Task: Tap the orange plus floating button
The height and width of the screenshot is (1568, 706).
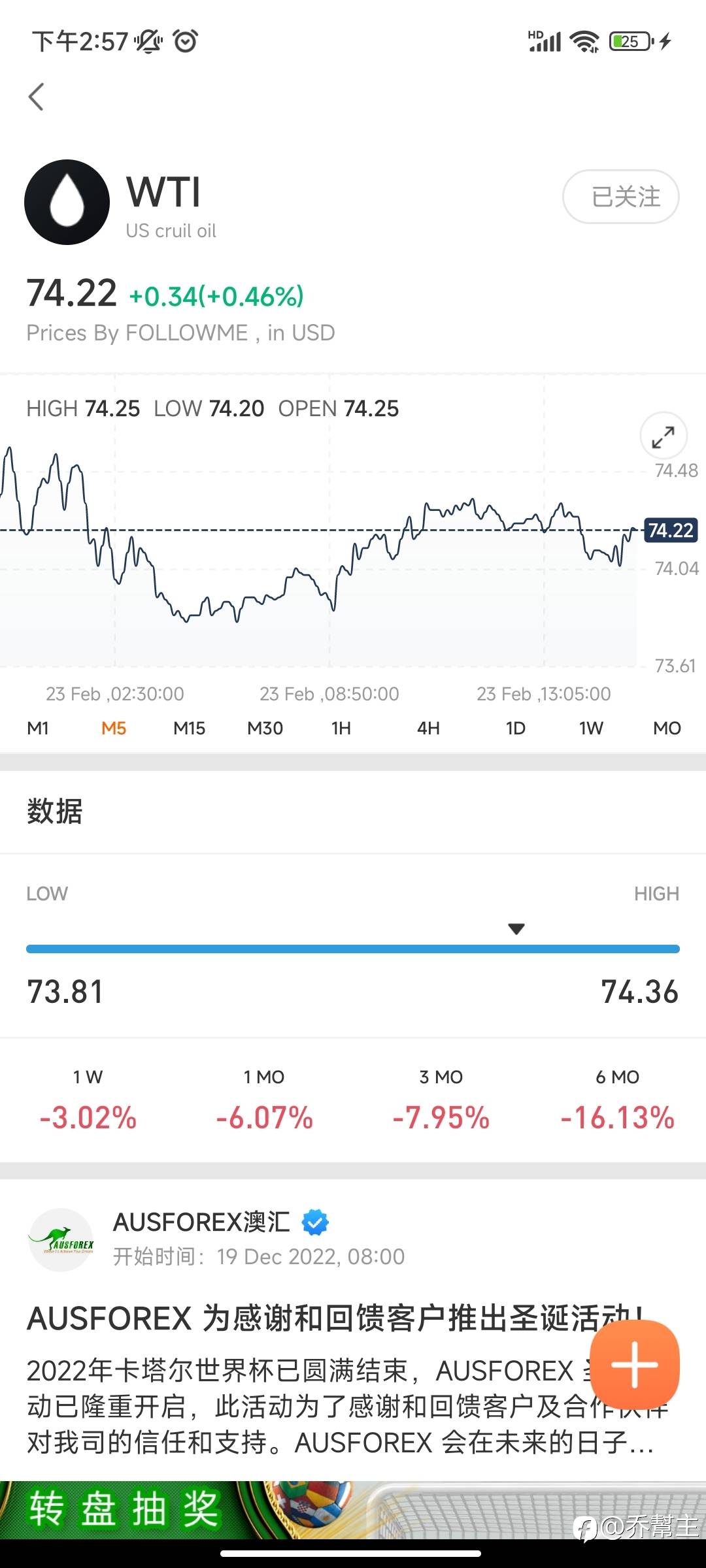Action: 634,1364
